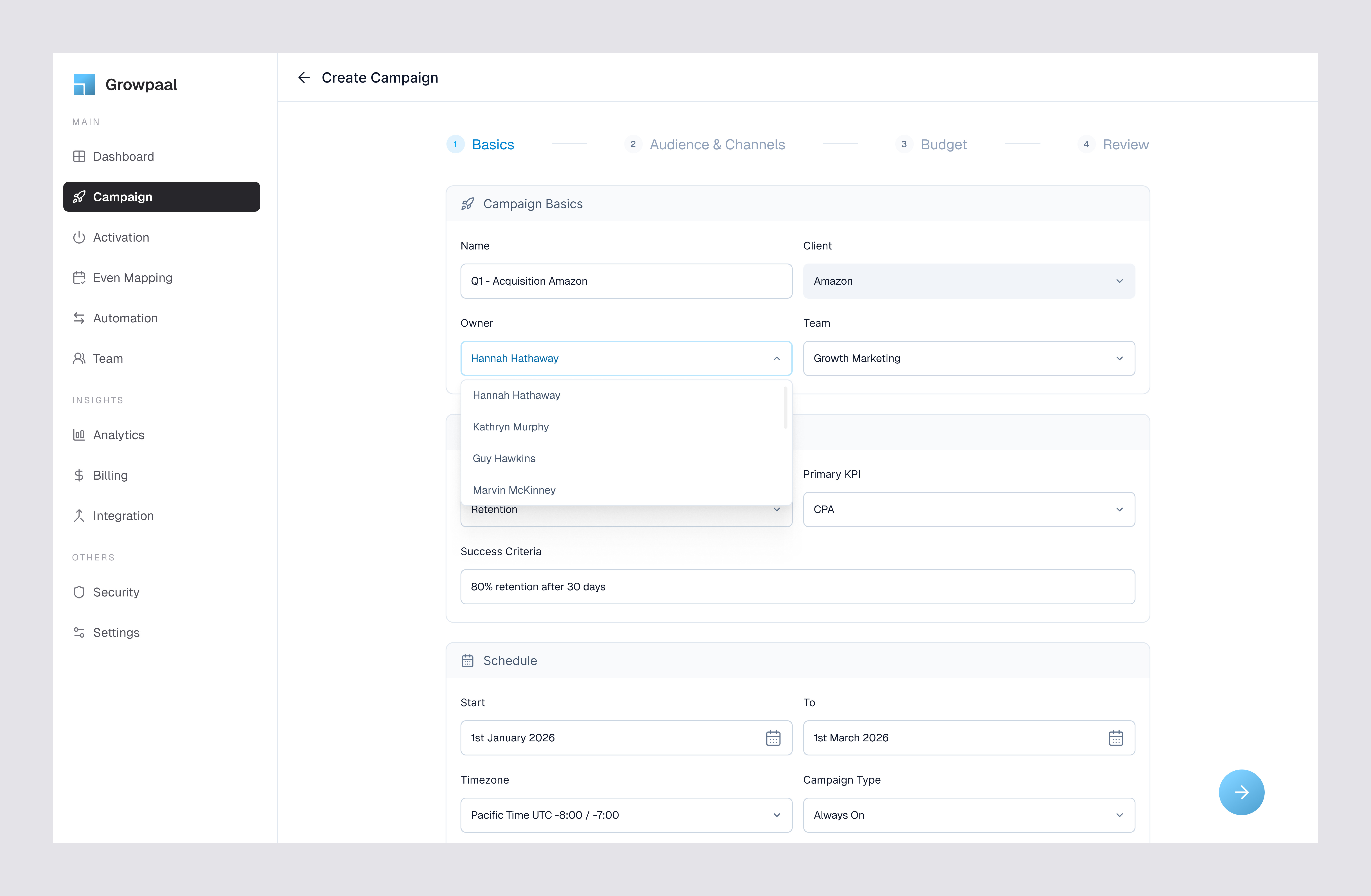Screen dimensions: 1371x896
Task: Click the Integration person icon
Action: click(79, 515)
